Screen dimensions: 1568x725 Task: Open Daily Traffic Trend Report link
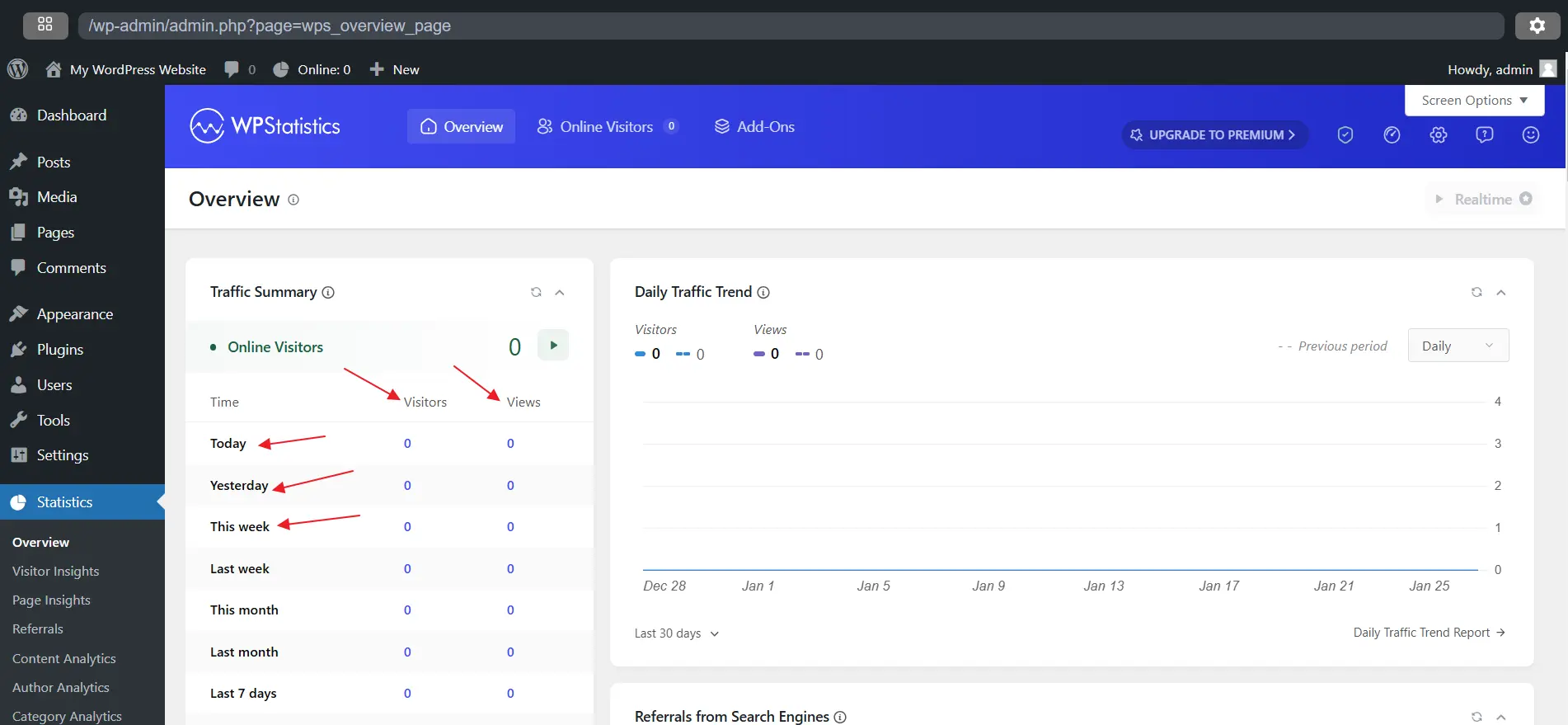pyautogui.click(x=1430, y=633)
